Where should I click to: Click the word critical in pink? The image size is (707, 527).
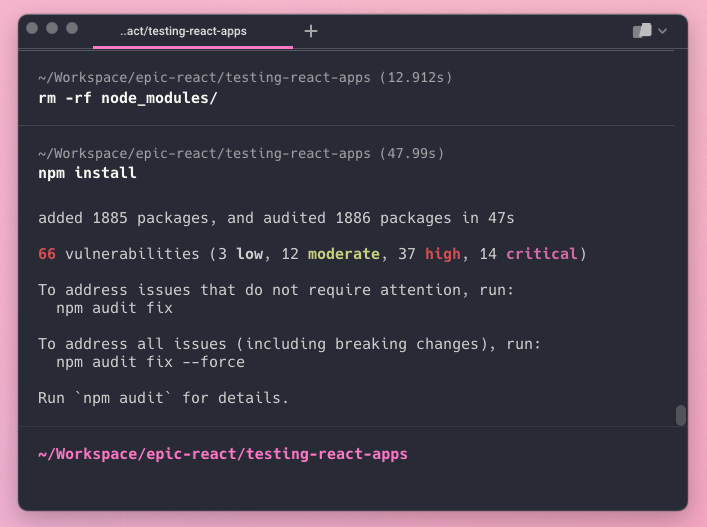(541, 254)
